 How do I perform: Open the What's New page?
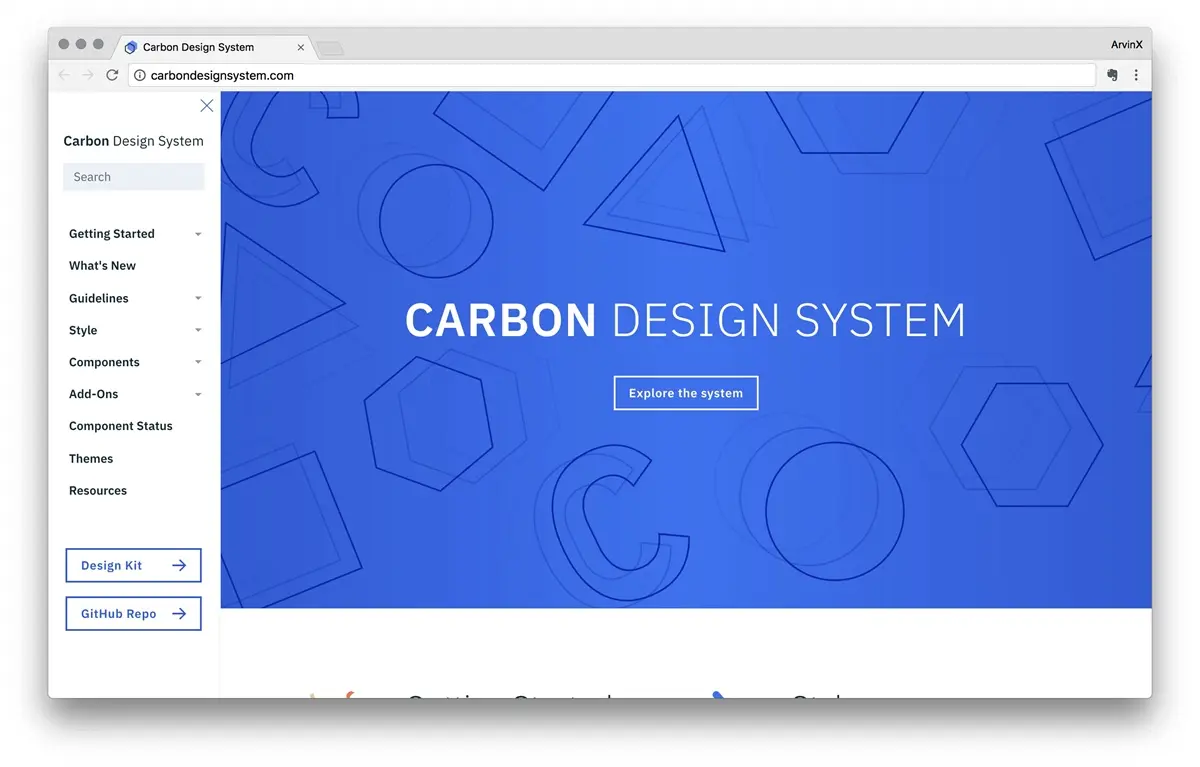[x=102, y=266]
